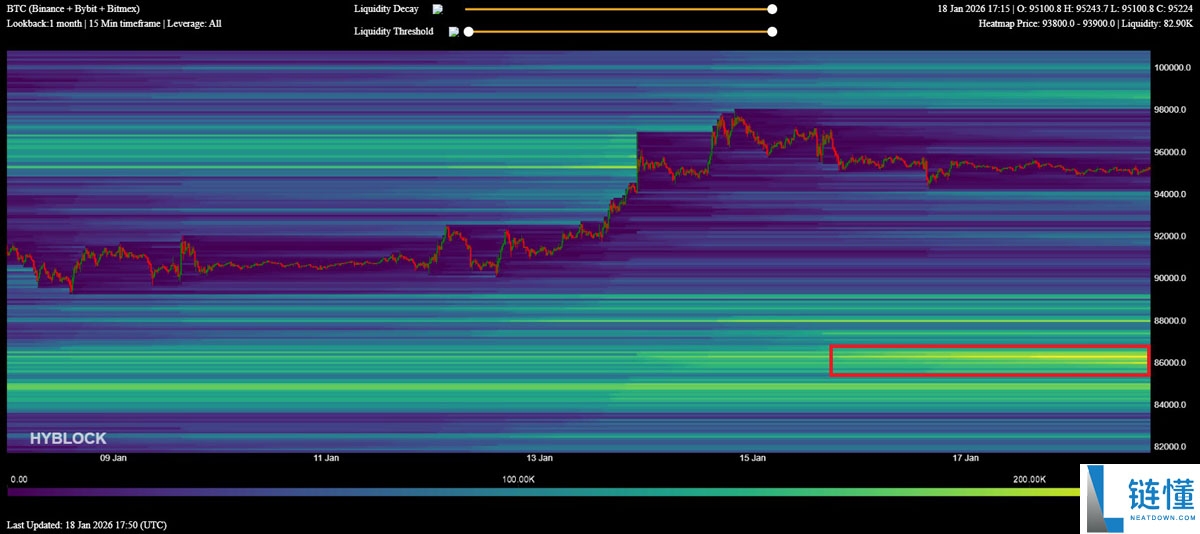Click the Liquidity Threshold label
Viewport: 1200px width, 534px height.
[394, 32]
